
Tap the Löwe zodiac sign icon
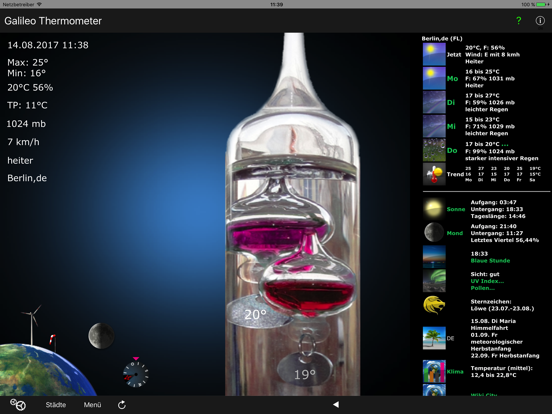434,305
